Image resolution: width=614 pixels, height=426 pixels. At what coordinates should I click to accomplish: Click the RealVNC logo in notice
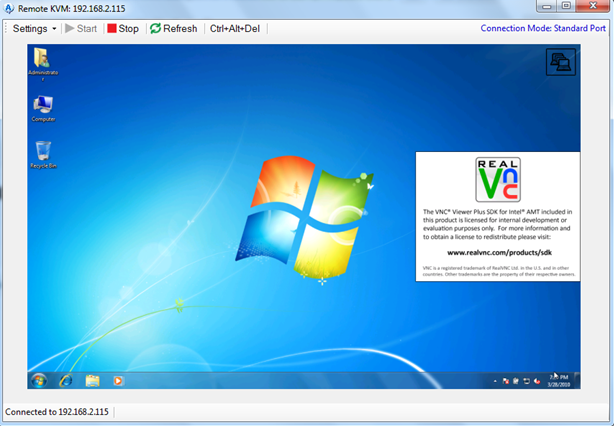point(498,179)
